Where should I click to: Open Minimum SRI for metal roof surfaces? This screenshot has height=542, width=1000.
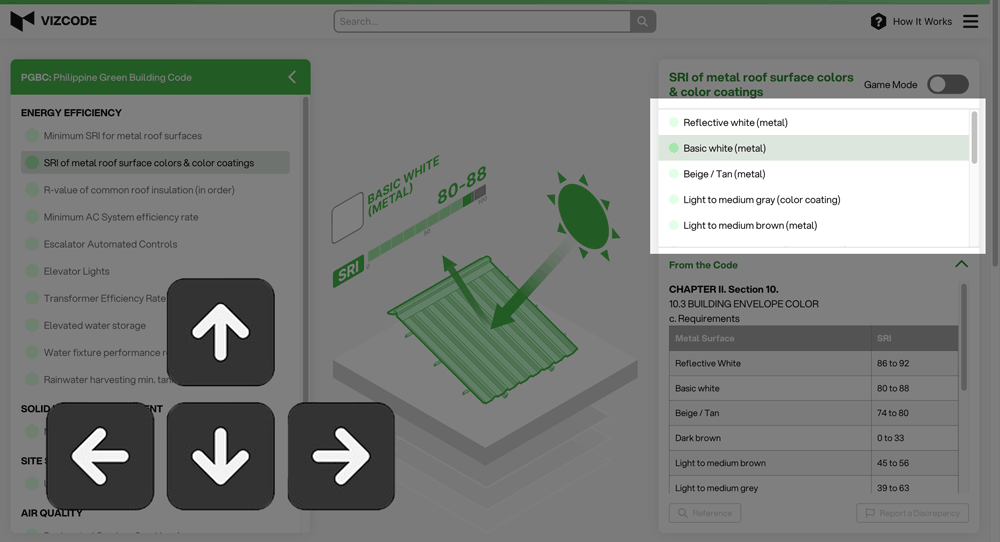[x=122, y=136]
